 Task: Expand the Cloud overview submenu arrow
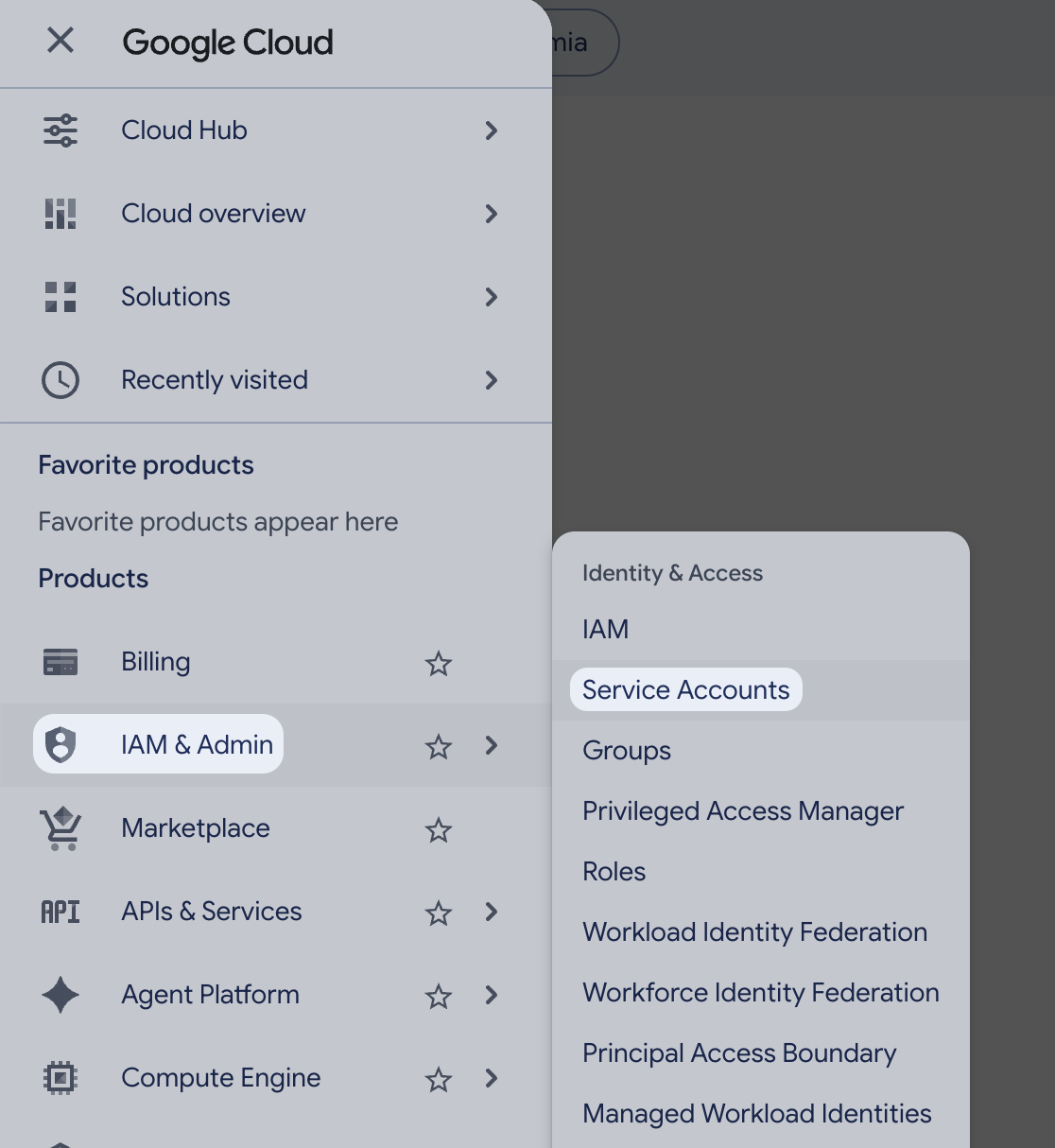pyautogui.click(x=492, y=214)
